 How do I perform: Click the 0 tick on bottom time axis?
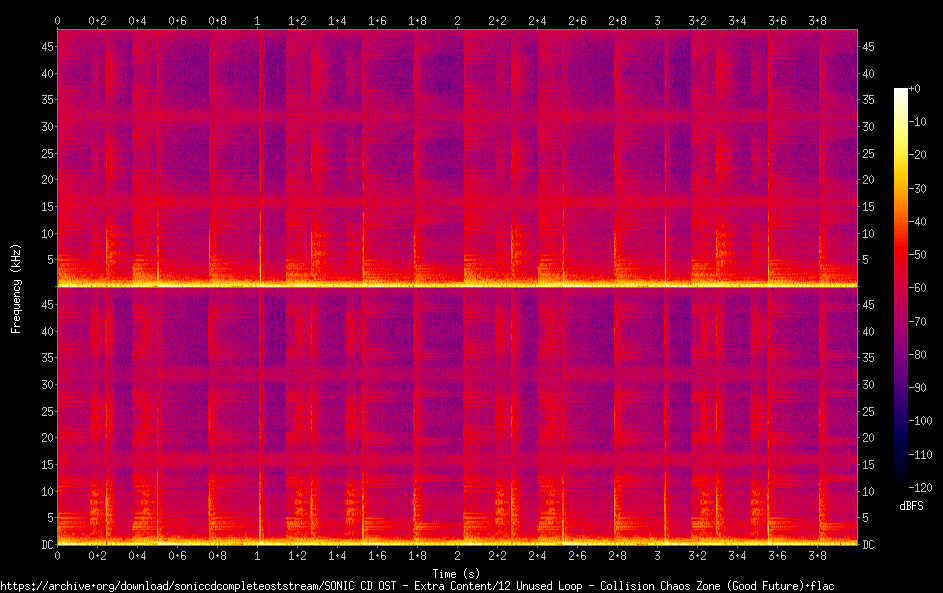click(x=58, y=555)
